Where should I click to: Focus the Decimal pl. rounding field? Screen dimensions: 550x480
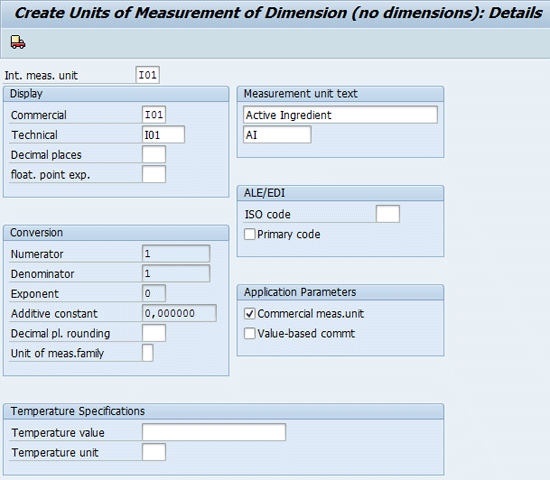pos(154,333)
